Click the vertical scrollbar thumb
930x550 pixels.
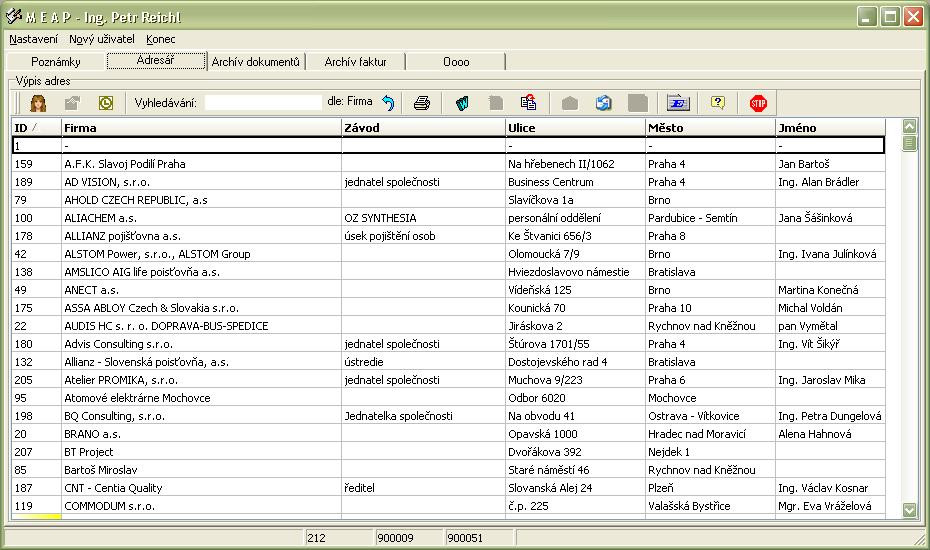(x=909, y=143)
